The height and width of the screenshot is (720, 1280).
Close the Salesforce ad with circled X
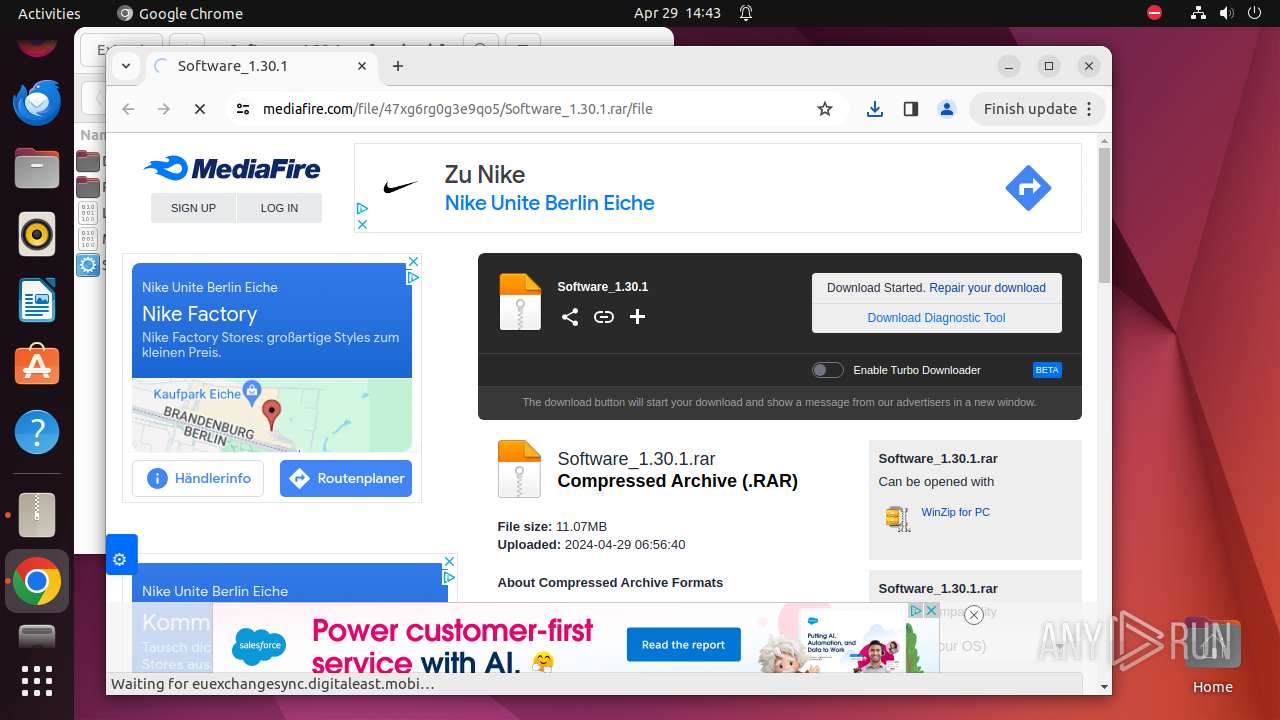click(973, 615)
